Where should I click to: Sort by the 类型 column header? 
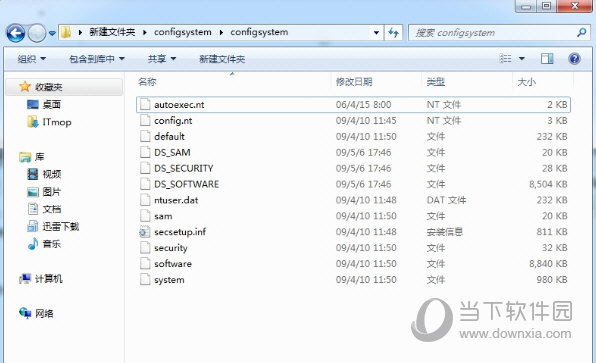(x=436, y=82)
